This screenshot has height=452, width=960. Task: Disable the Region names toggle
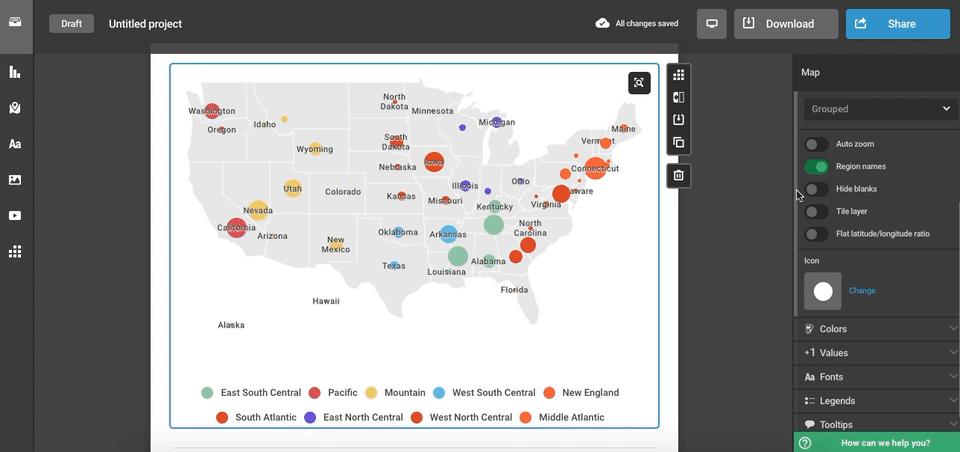tap(816, 167)
